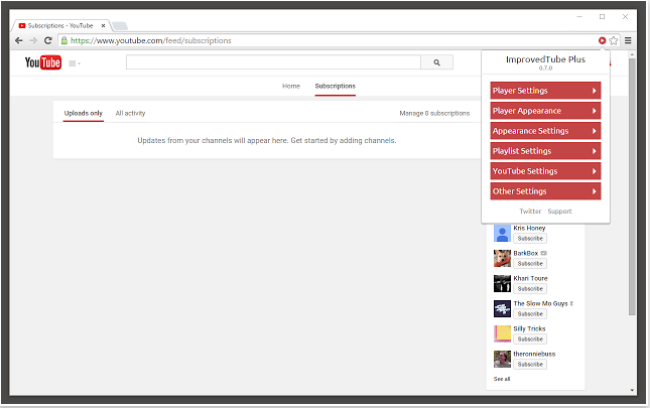The width and height of the screenshot is (650, 408).
Task: Click the browser address bar URL
Action: tap(151, 40)
